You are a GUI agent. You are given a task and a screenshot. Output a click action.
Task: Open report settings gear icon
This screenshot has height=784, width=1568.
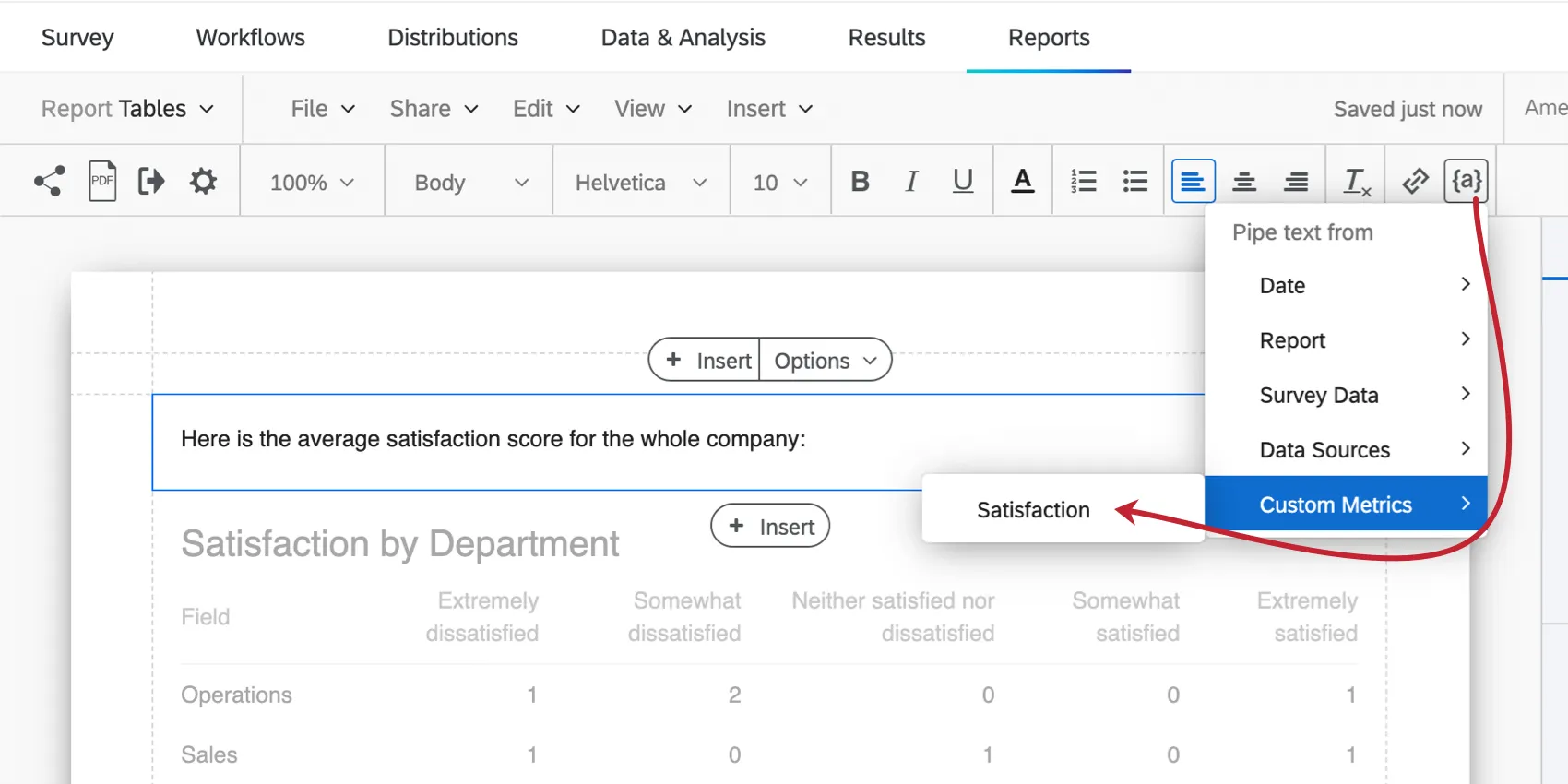[203, 181]
